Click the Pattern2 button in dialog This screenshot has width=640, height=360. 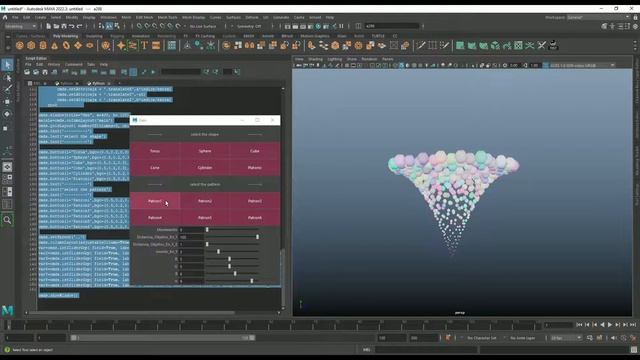205,201
